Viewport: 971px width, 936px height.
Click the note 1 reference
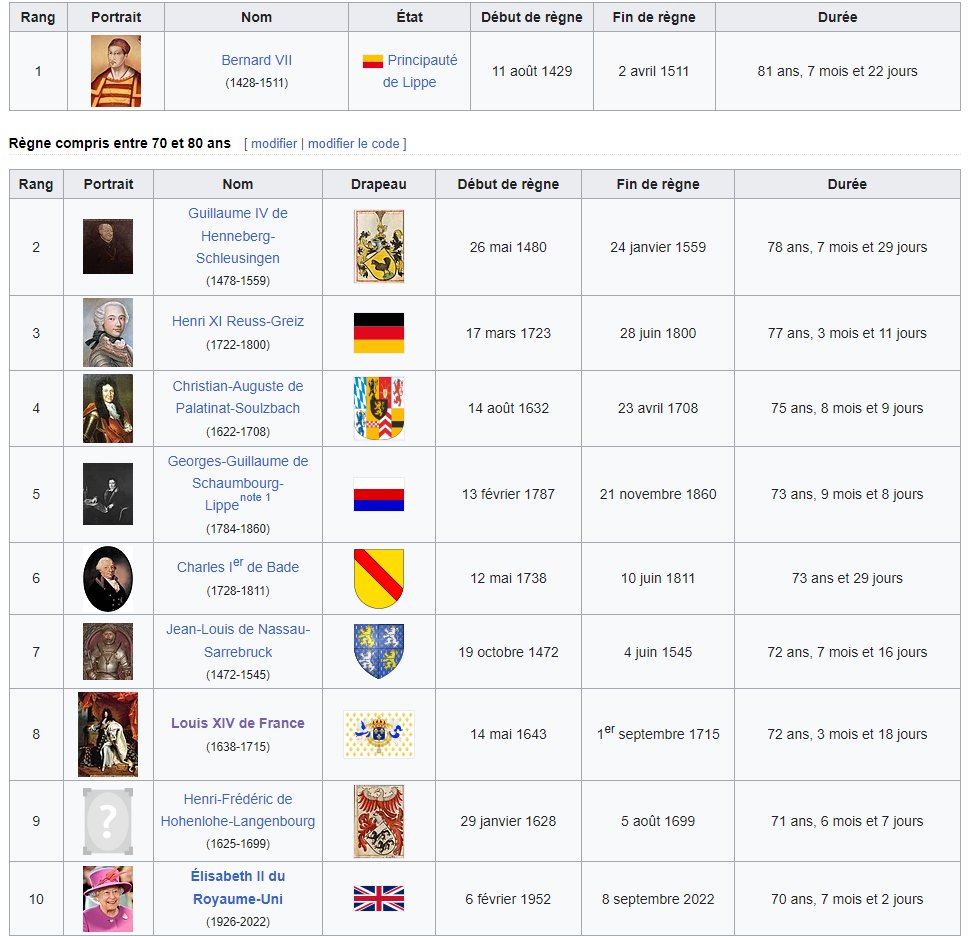coord(255,497)
